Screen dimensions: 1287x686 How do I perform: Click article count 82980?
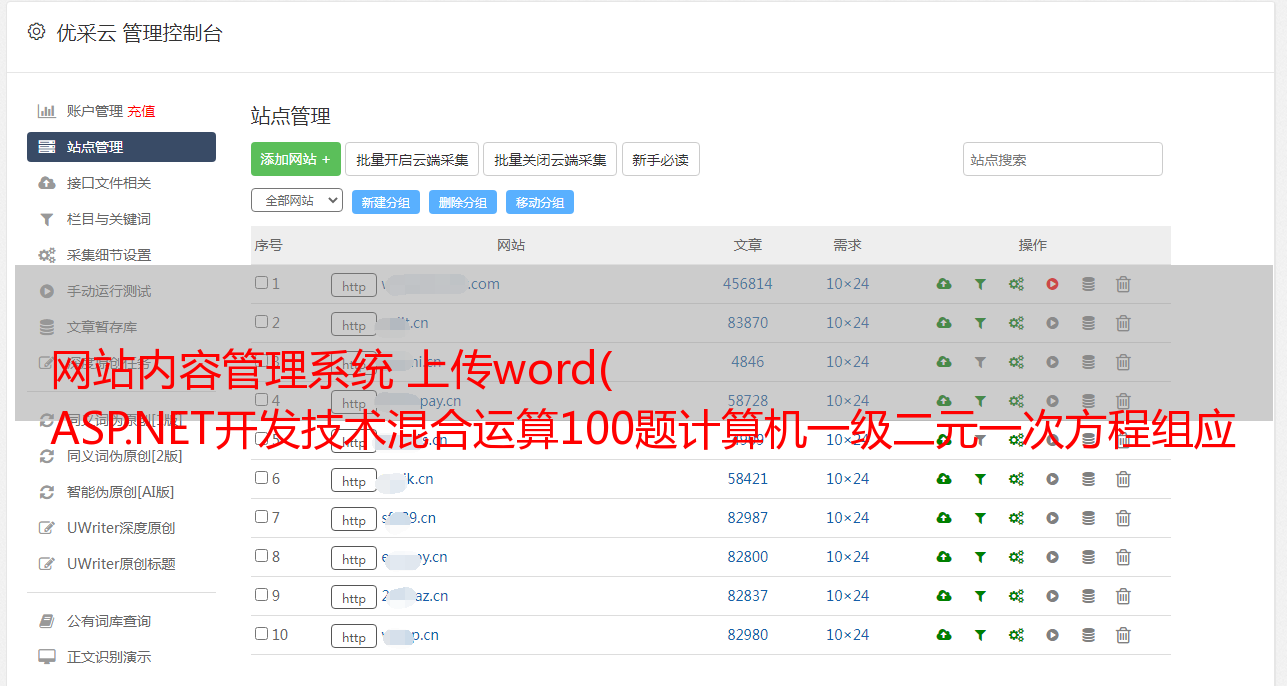pyautogui.click(x=748, y=635)
